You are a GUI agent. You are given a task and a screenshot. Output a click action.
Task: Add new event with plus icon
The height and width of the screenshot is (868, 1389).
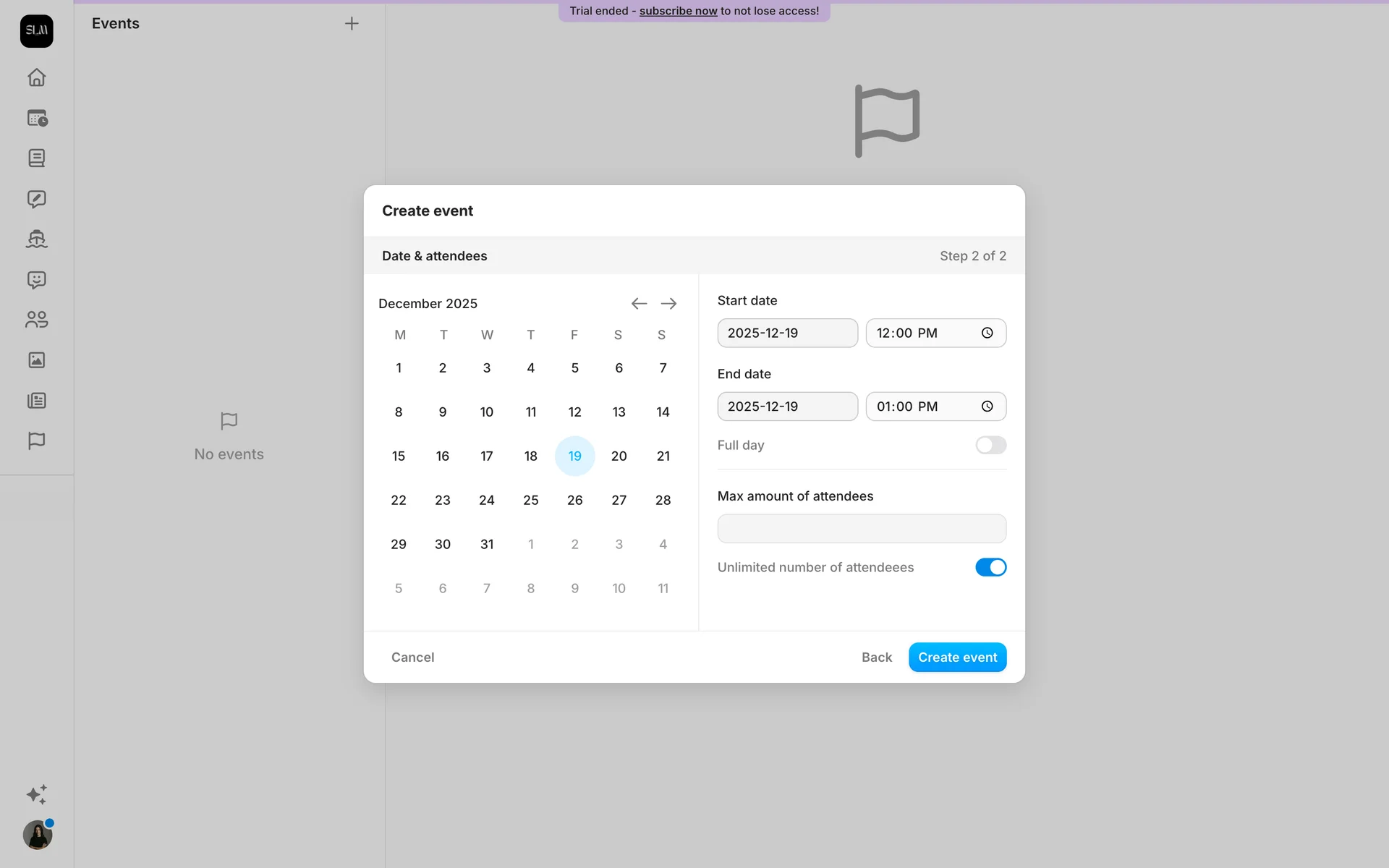352,24
